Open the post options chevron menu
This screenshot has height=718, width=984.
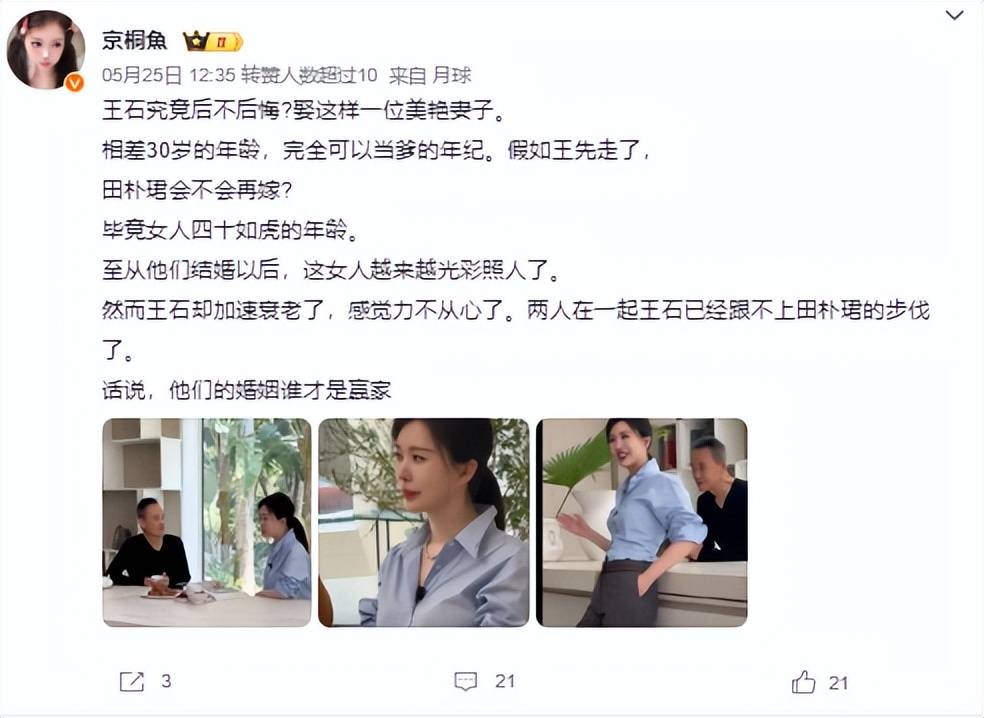(954, 15)
